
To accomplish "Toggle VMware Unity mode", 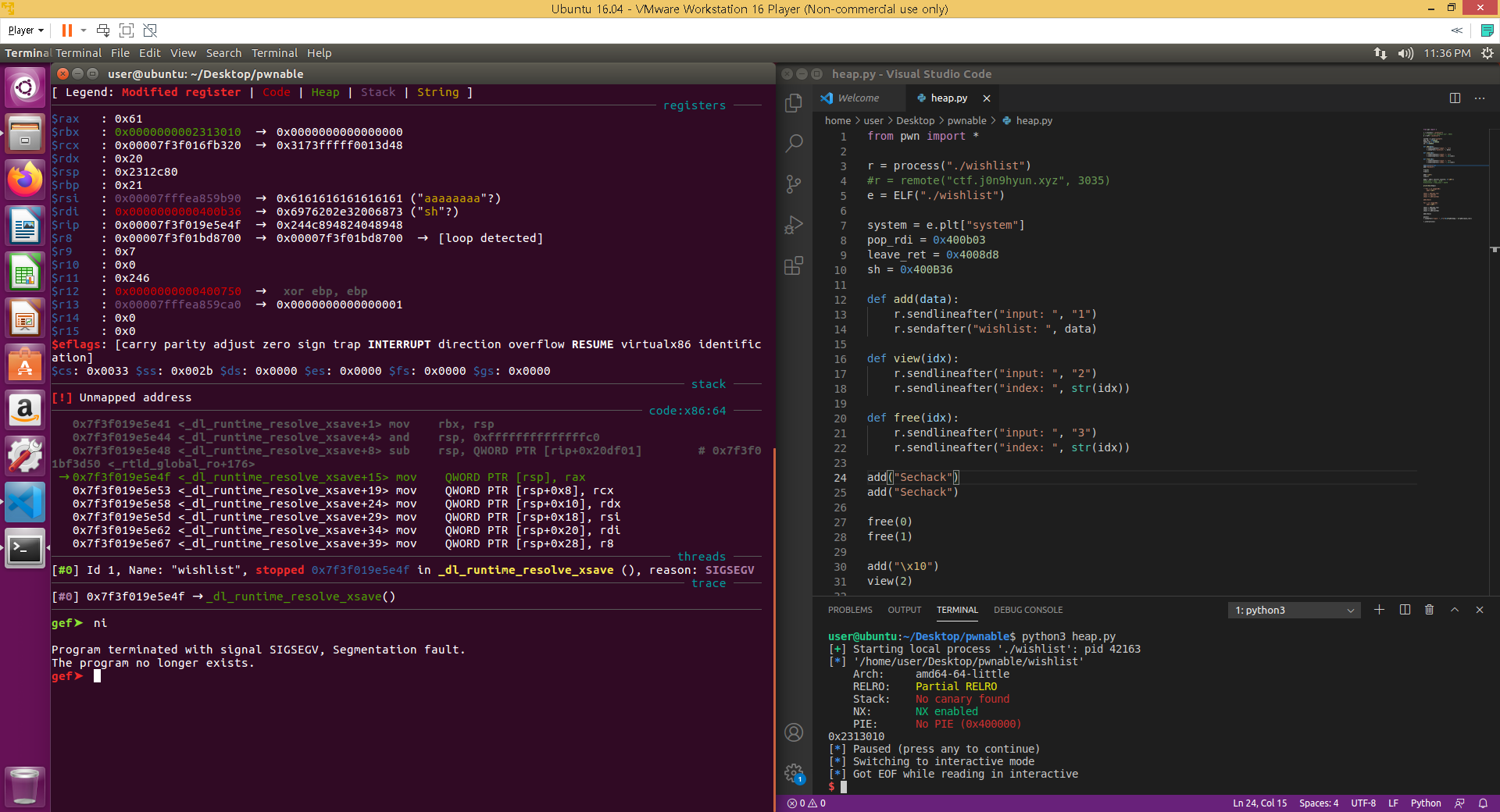I will (x=150, y=30).
